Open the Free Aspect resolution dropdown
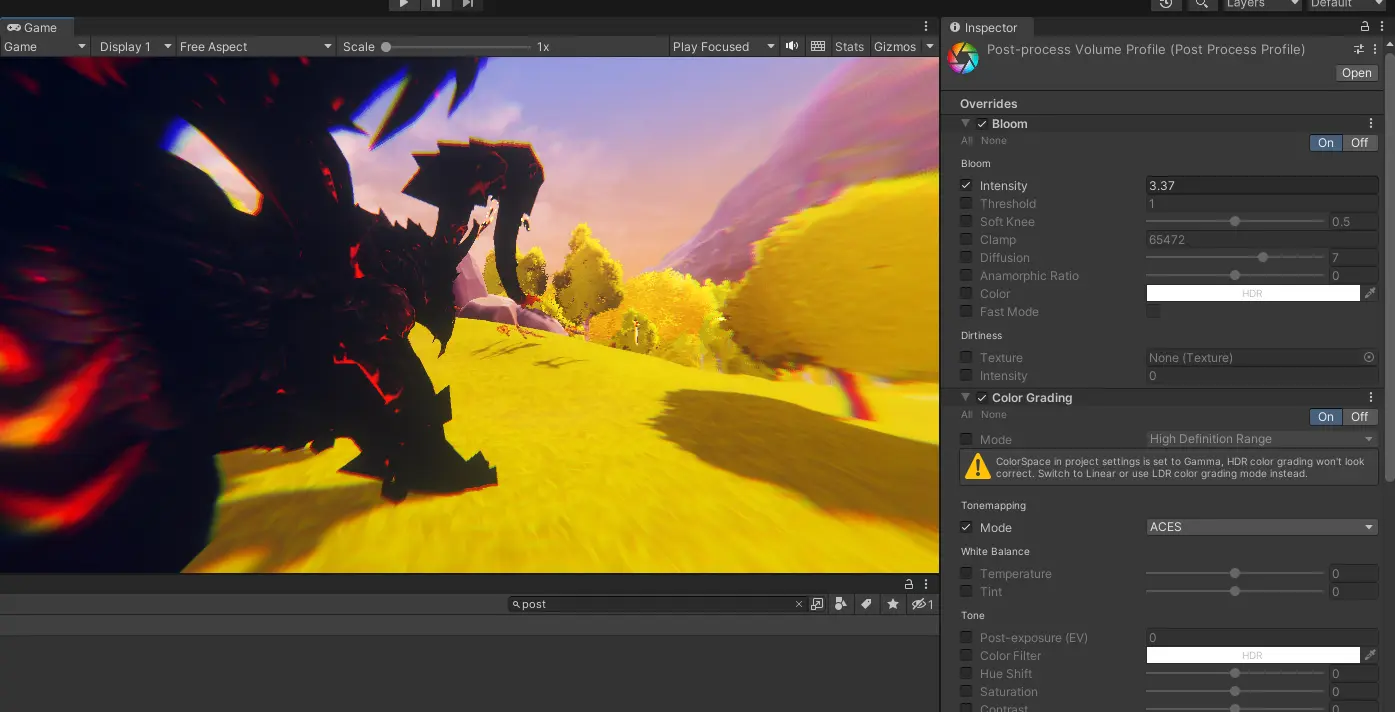The image size is (1395, 712). [255, 46]
